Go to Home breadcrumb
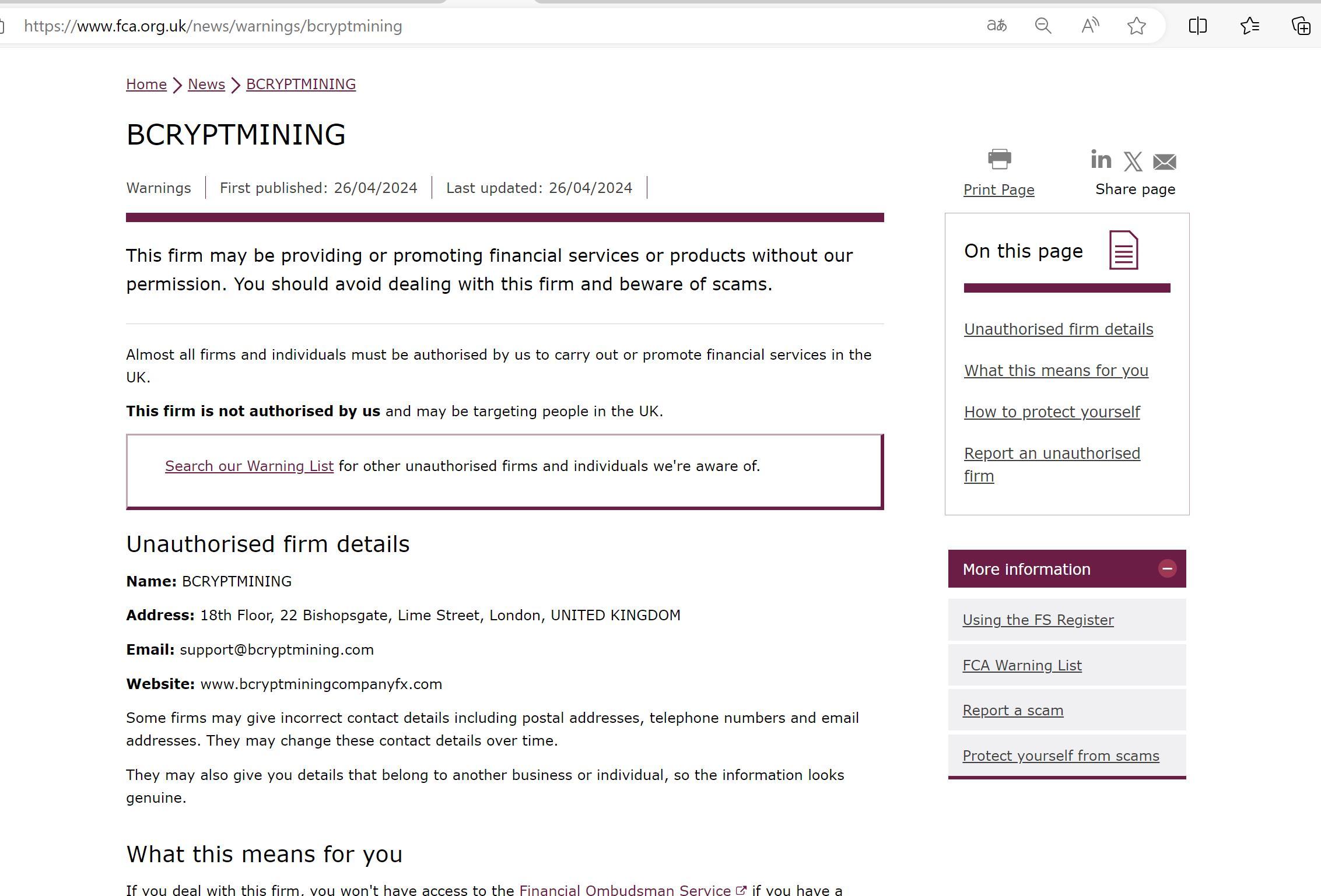Viewport: 1321px width, 896px height. [x=146, y=85]
